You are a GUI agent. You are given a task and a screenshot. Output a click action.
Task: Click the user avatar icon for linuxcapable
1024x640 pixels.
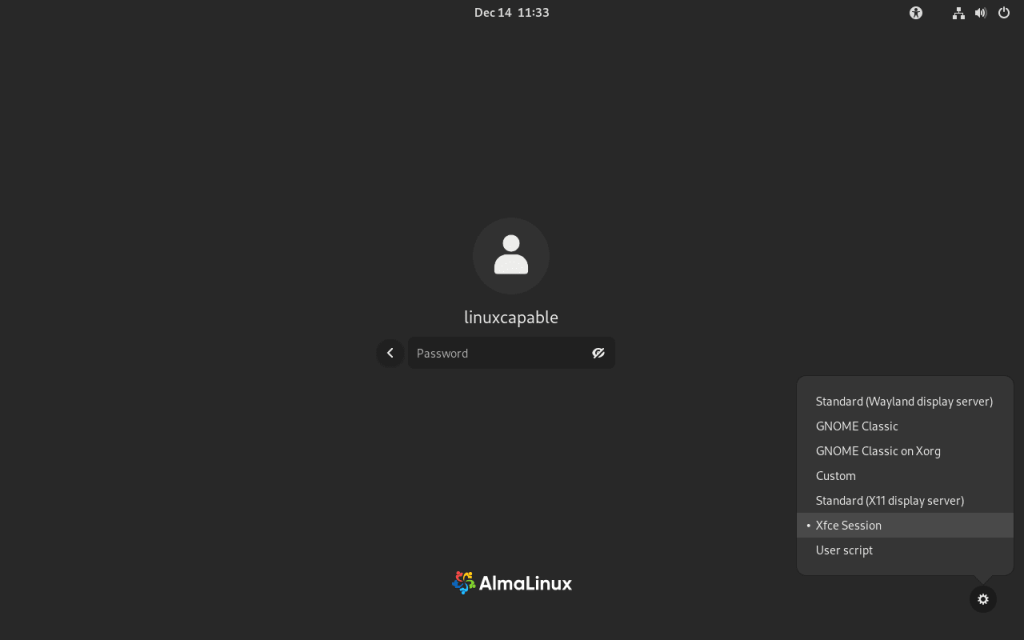click(x=511, y=255)
